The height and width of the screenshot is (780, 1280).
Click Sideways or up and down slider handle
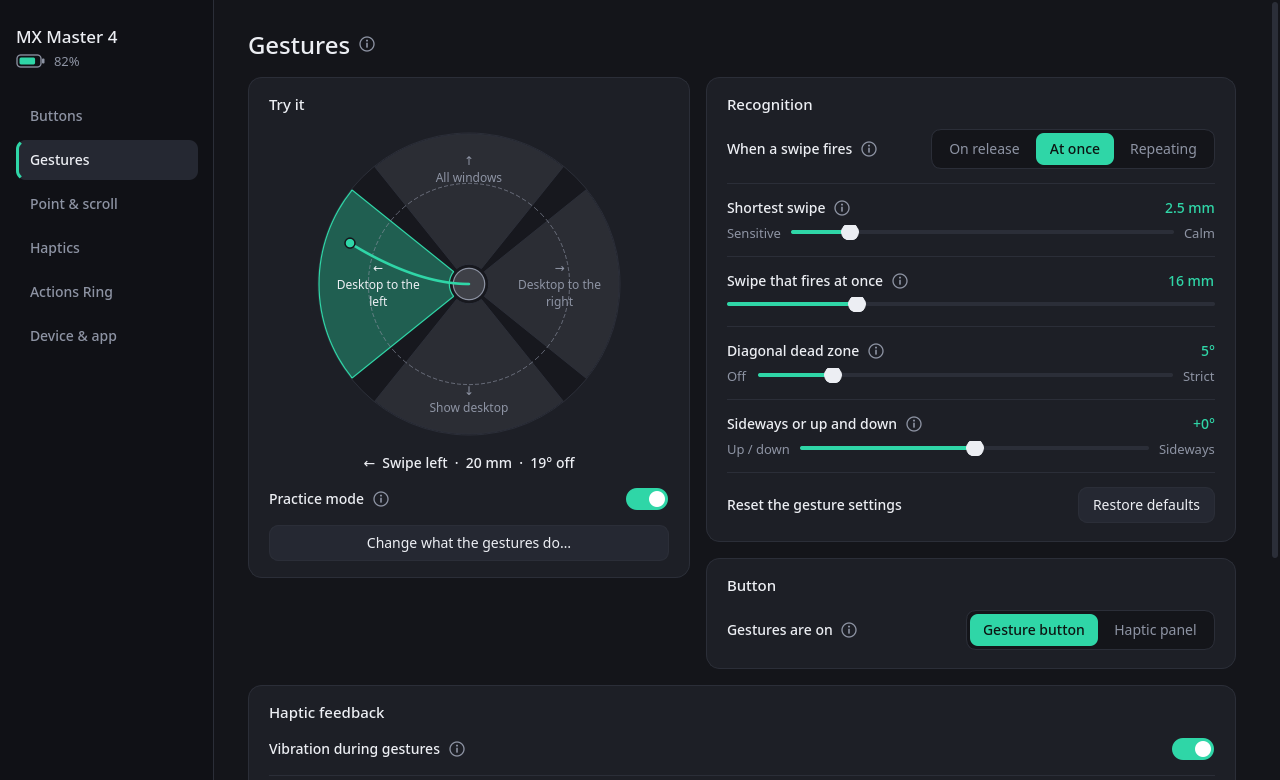(975, 448)
